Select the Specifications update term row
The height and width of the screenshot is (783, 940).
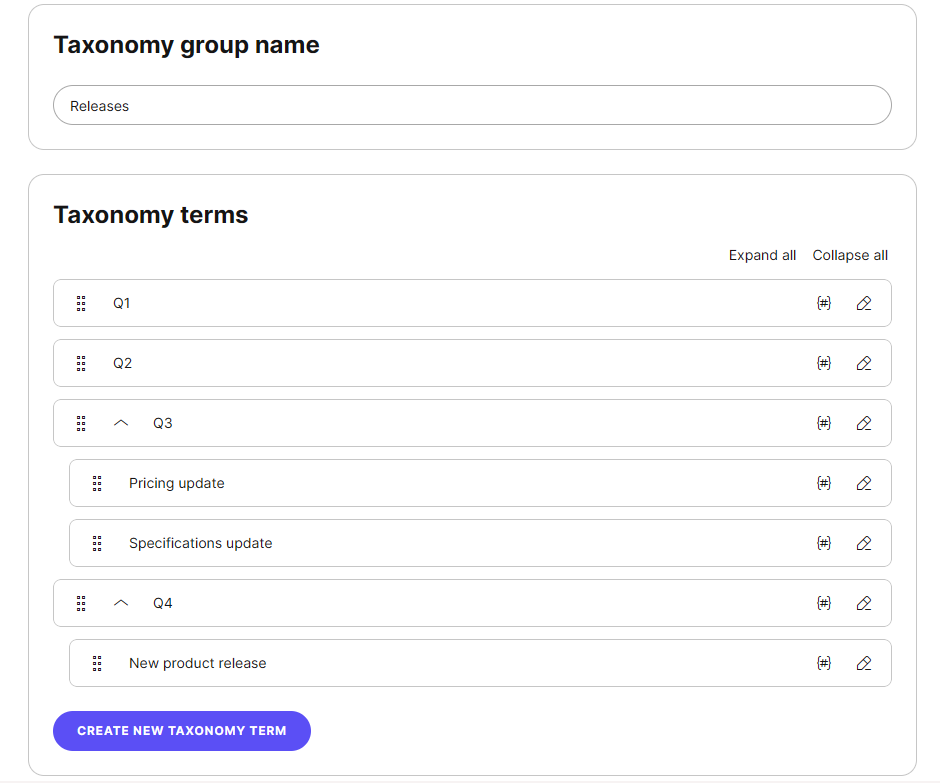pyautogui.click(x=400, y=543)
